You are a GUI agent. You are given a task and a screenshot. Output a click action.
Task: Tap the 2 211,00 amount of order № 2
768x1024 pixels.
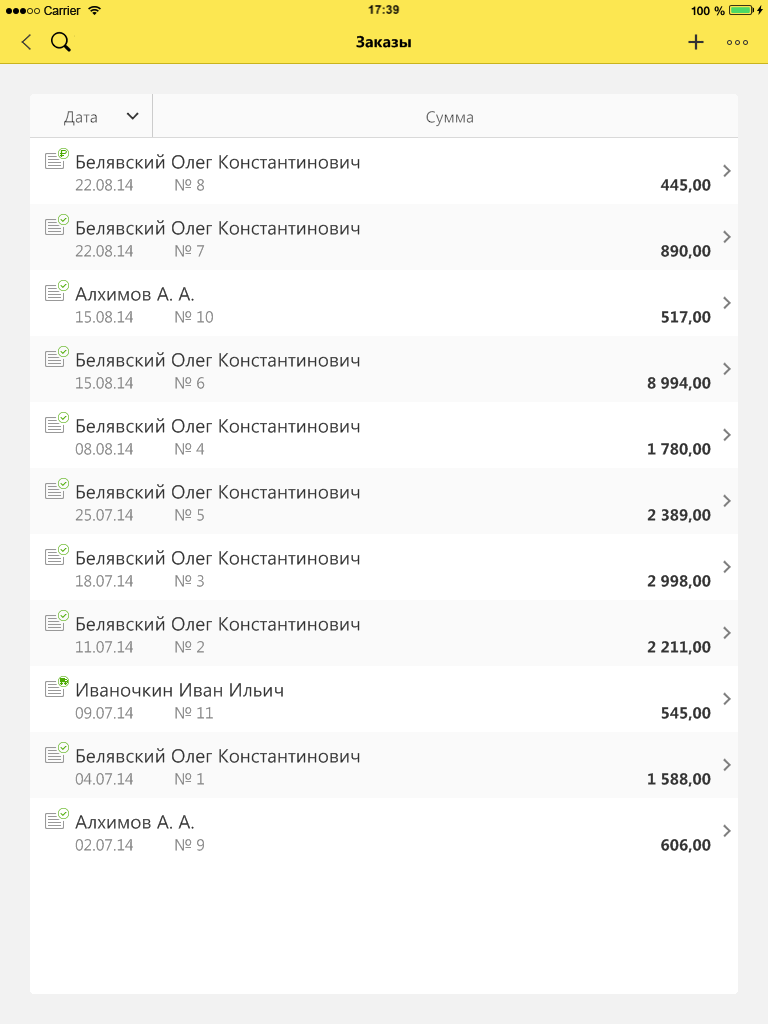pos(679,647)
